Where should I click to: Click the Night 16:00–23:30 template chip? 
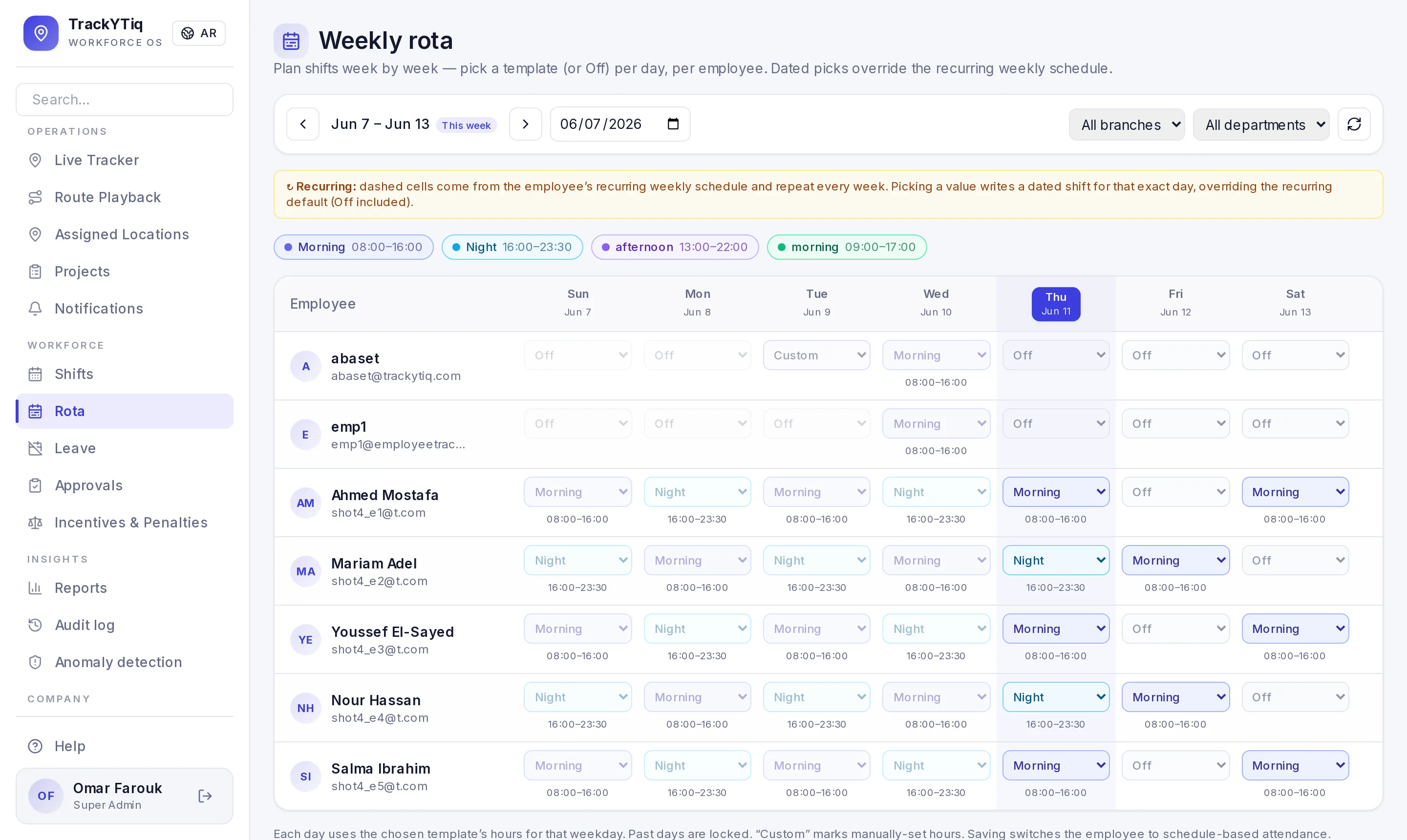point(512,247)
